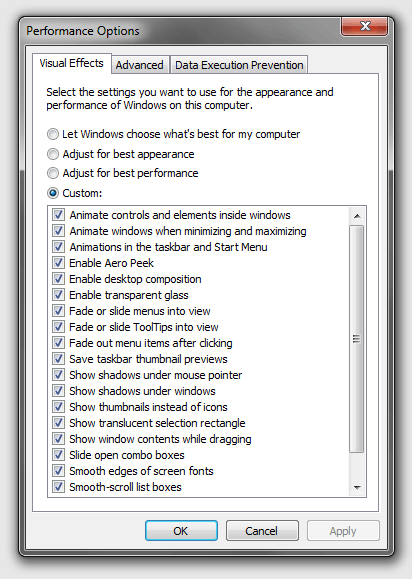Image resolution: width=412 pixels, height=579 pixels.
Task: Uncheck Show thumbnails instead of icons
Action: (58, 407)
